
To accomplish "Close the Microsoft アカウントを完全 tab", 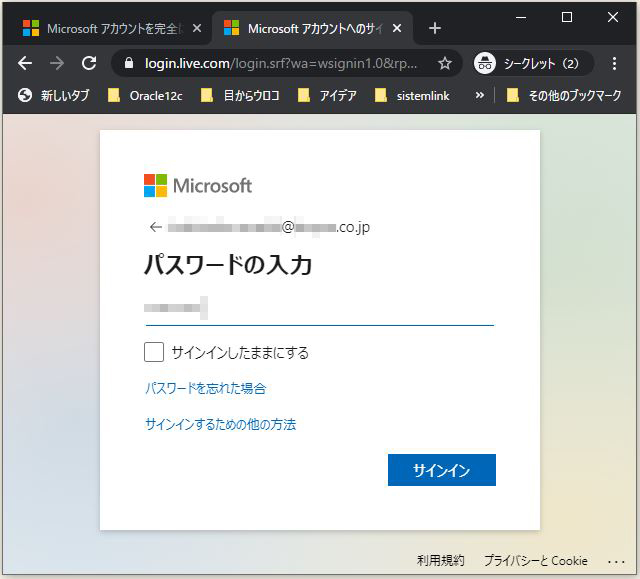I will [x=197, y=28].
